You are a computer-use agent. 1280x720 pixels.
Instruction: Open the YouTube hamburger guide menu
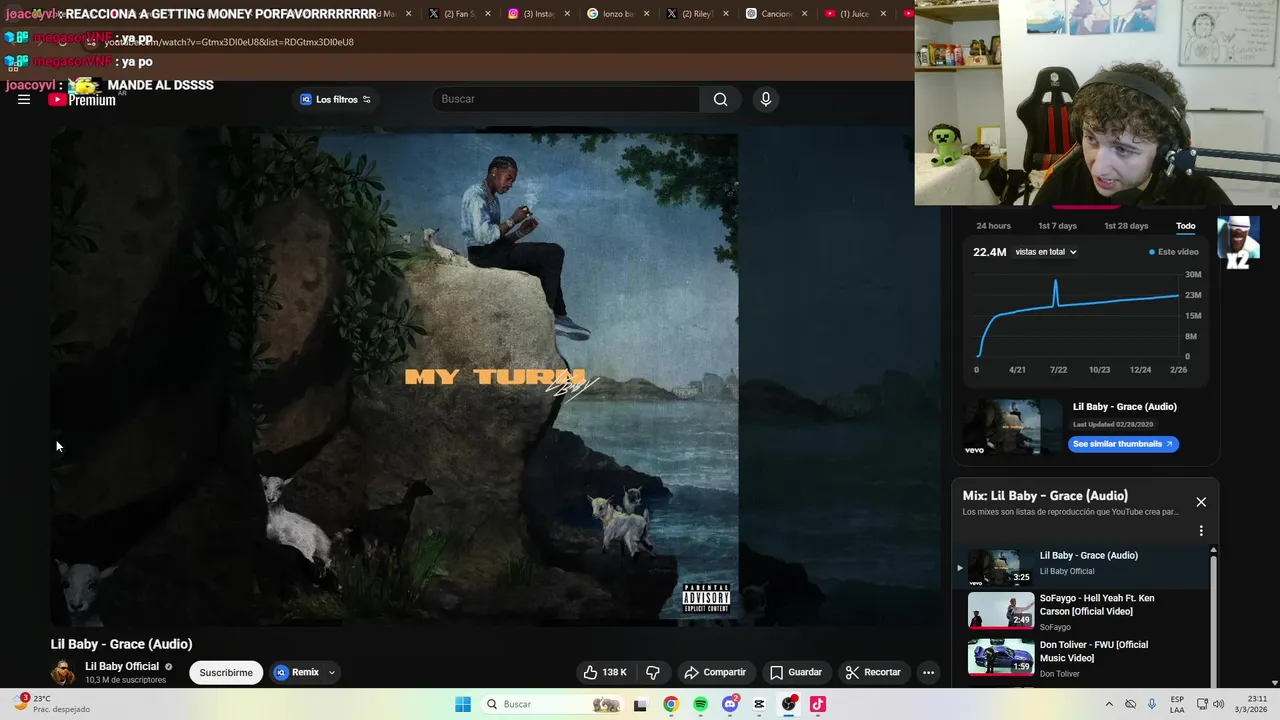[x=24, y=99]
